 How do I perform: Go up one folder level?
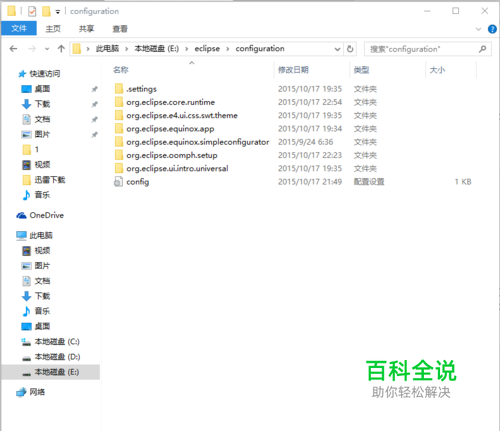pos(61,49)
